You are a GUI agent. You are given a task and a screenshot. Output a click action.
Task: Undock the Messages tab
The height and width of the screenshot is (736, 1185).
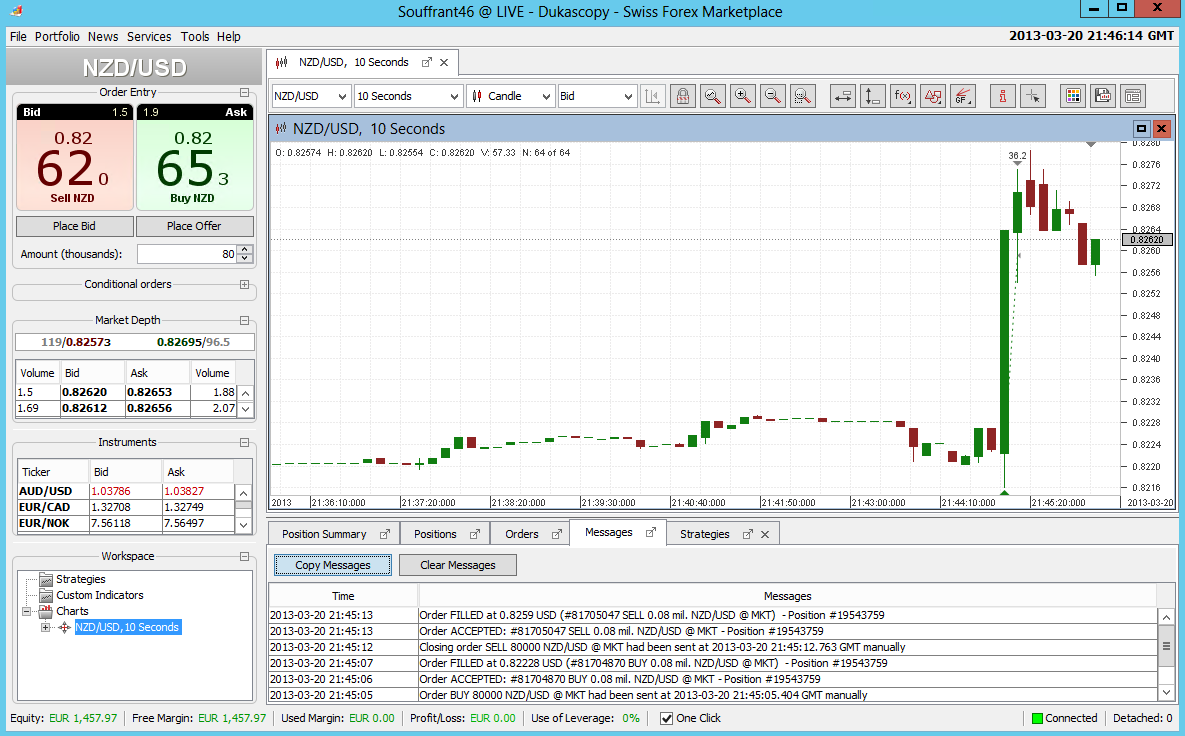(x=651, y=533)
